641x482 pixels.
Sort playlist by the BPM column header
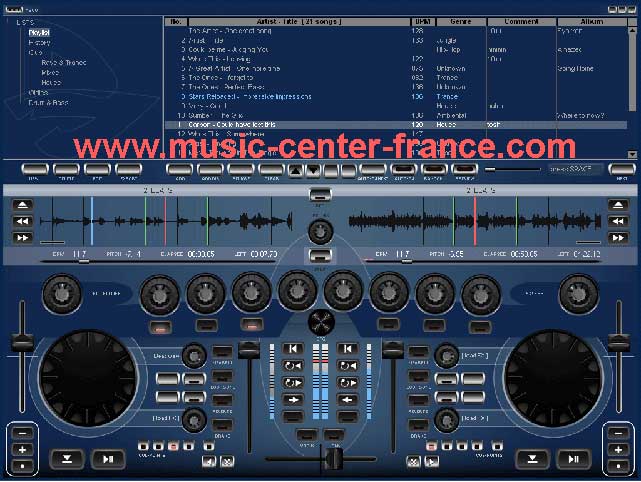tap(423, 22)
